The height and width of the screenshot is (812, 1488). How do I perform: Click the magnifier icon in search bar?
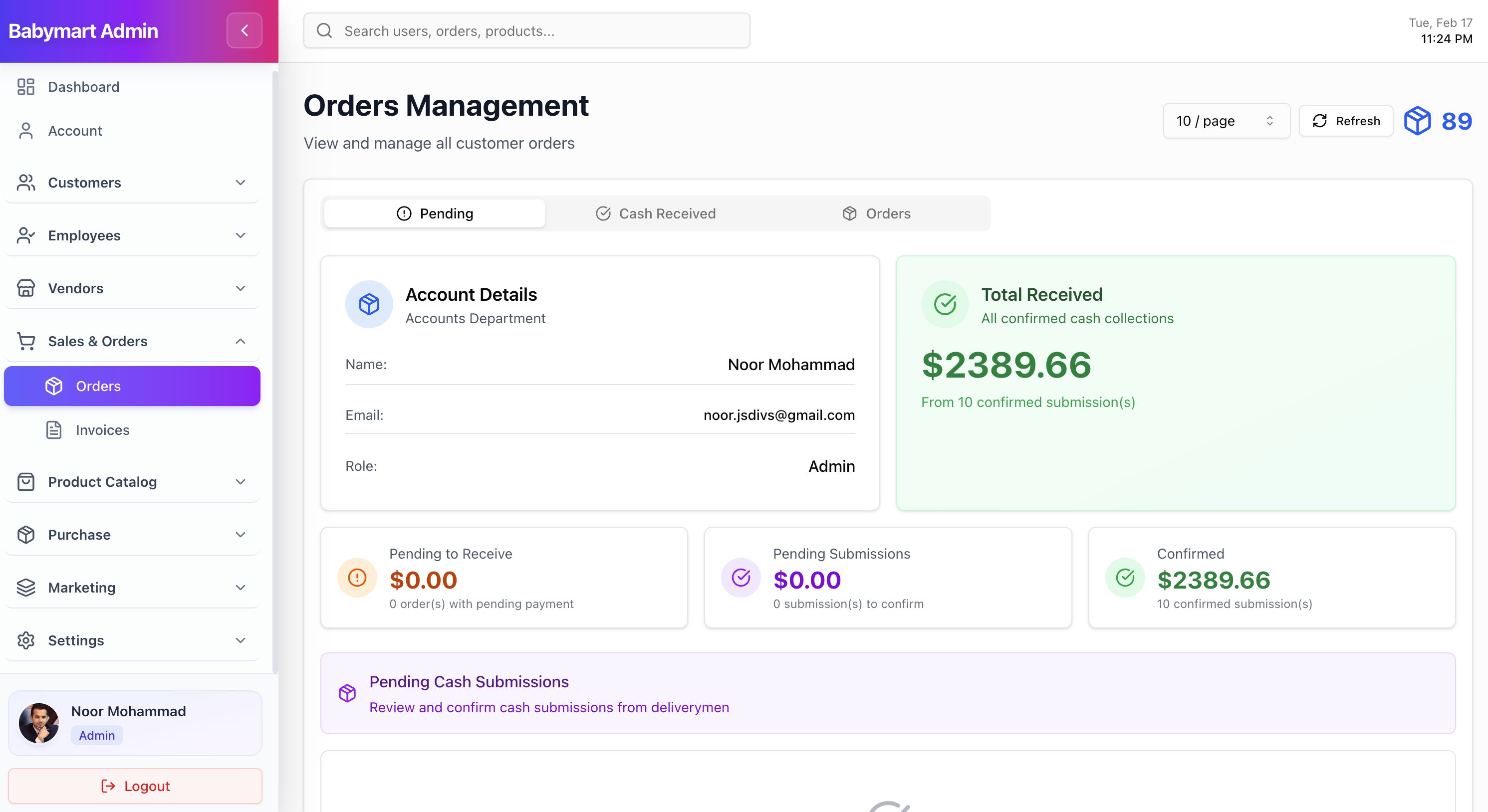point(325,30)
